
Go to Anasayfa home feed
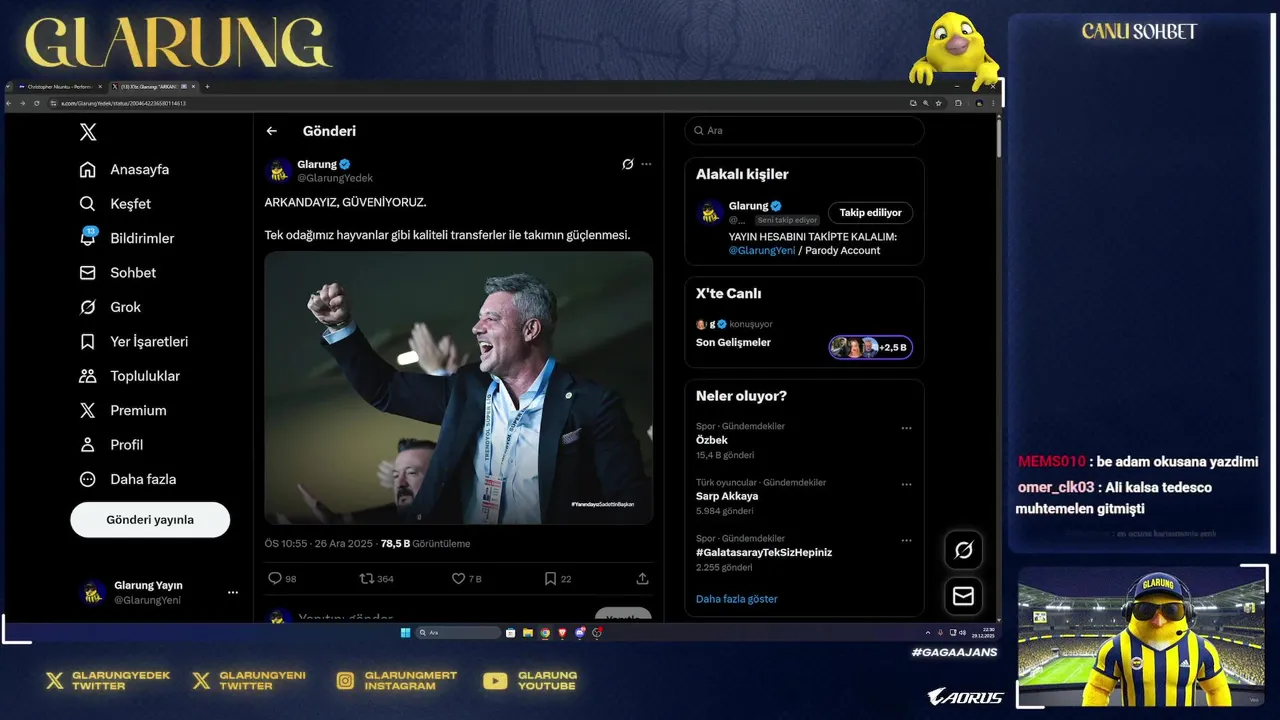125,170
